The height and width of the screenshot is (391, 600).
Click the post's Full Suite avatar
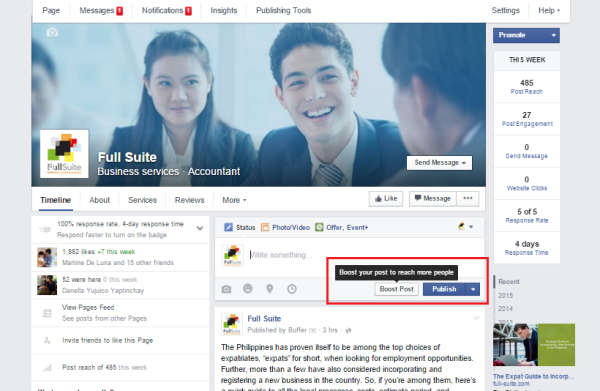click(x=232, y=324)
